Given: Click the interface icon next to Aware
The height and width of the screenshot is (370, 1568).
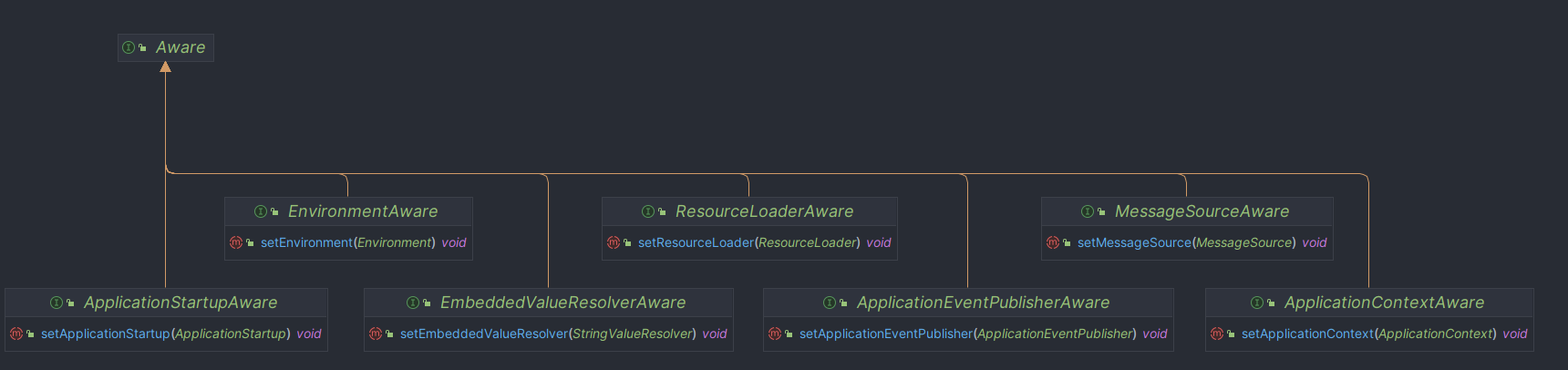Looking at the screenshot, I should (129, 47).
